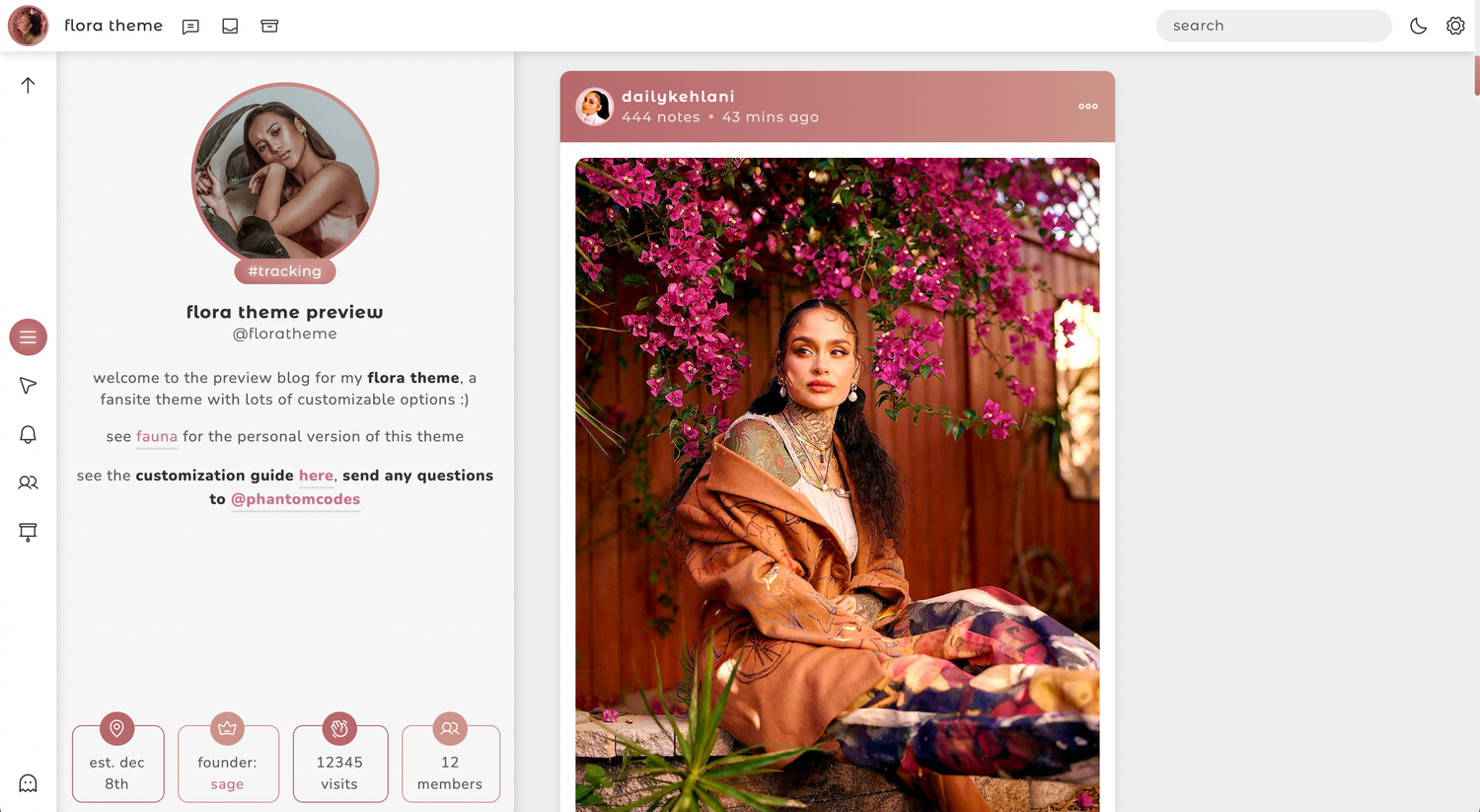
Task: Toggle dark mode with the moon icon
Action: [1418, 27]
